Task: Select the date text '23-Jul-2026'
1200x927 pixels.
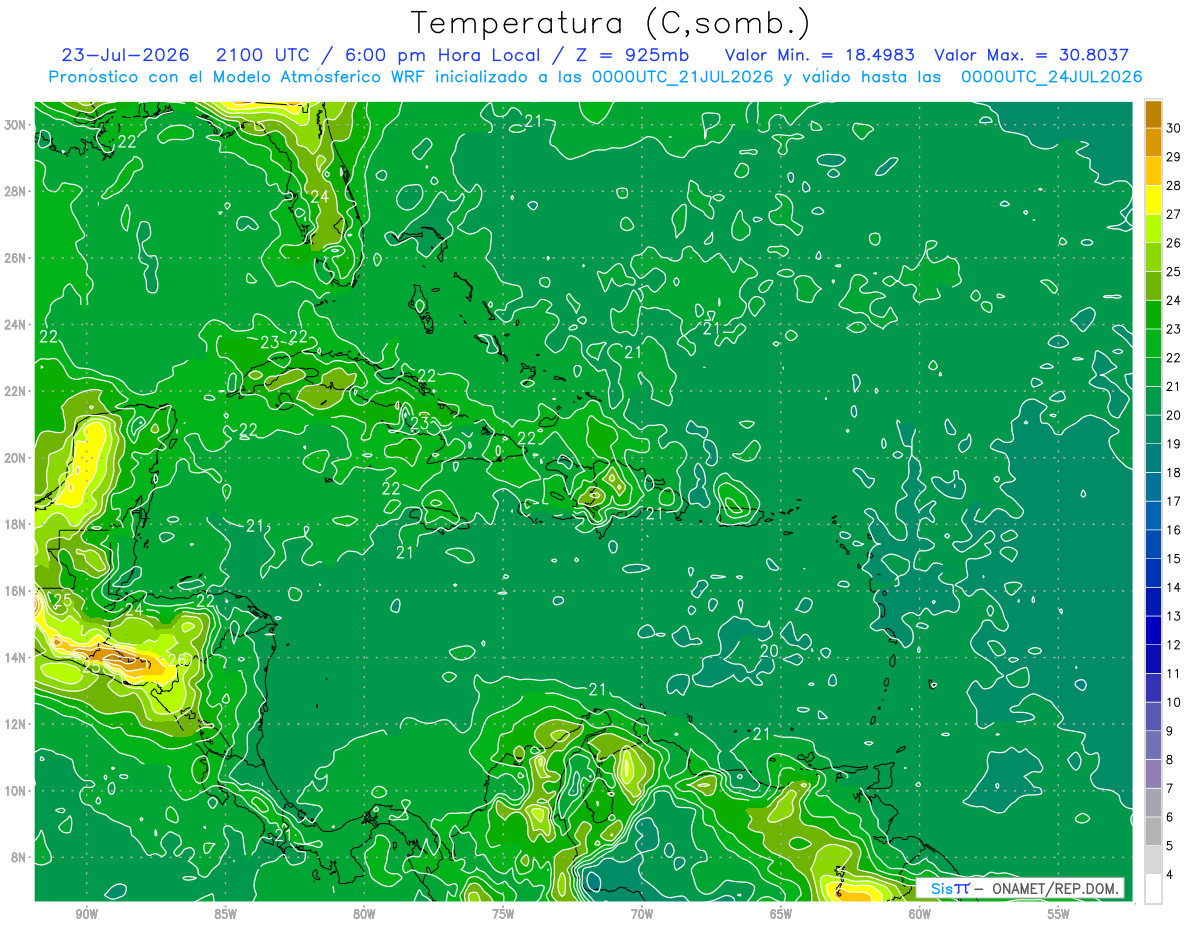Action: pos(124,55)
